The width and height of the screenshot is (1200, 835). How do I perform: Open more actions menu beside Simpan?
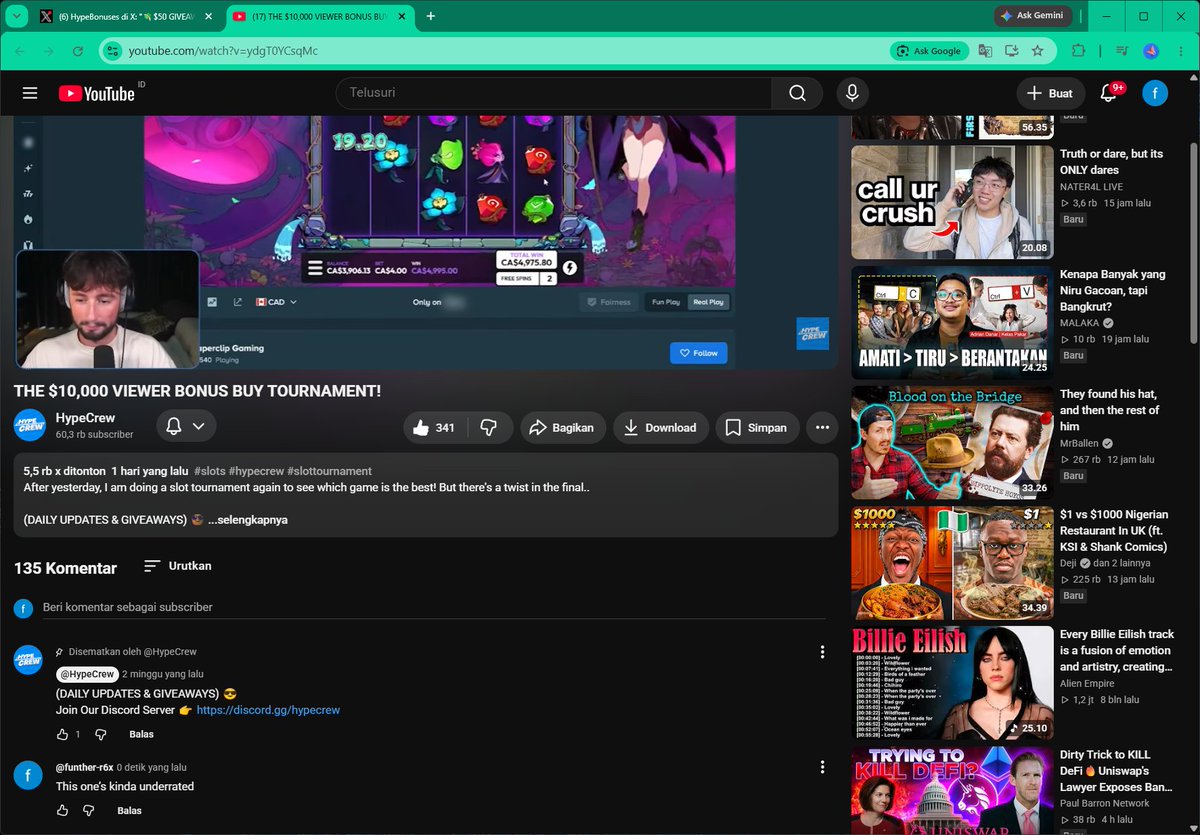pos(822,427)
